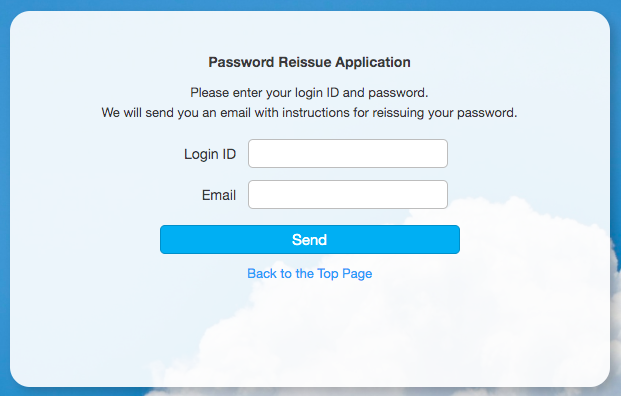The height and width of the screenshot is (396, 621).
Task: Click the word 'password' in the heading
Action: [x=241, y=62]
